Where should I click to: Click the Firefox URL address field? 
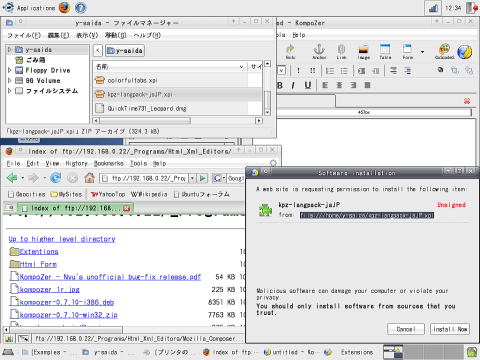144,178
